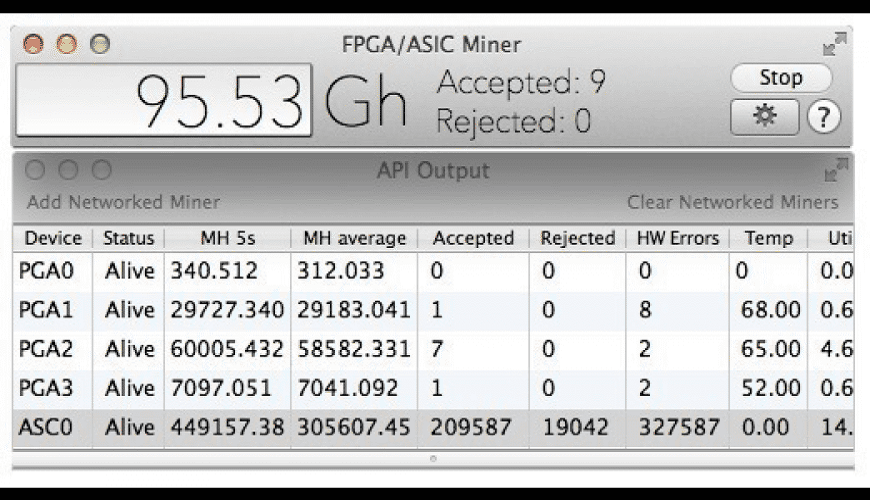870x500 pixels.
Task: Sort by the Device column header
Action: (x=53, y=238)
